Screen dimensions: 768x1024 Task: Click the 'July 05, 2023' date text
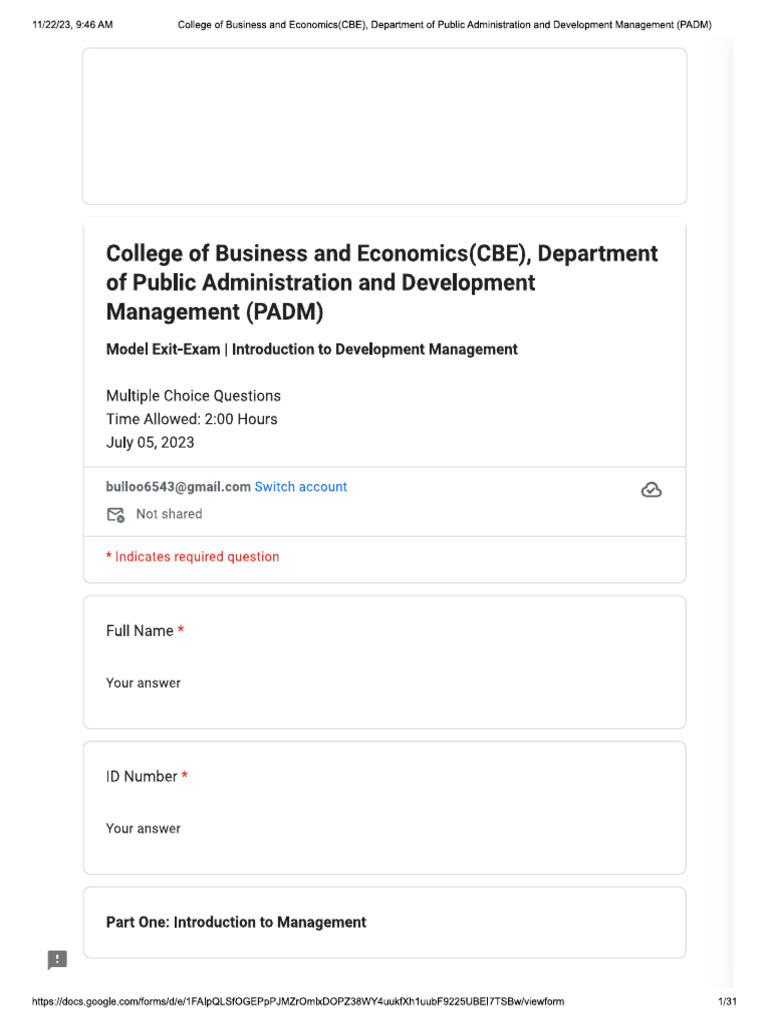tap(150, 442)
